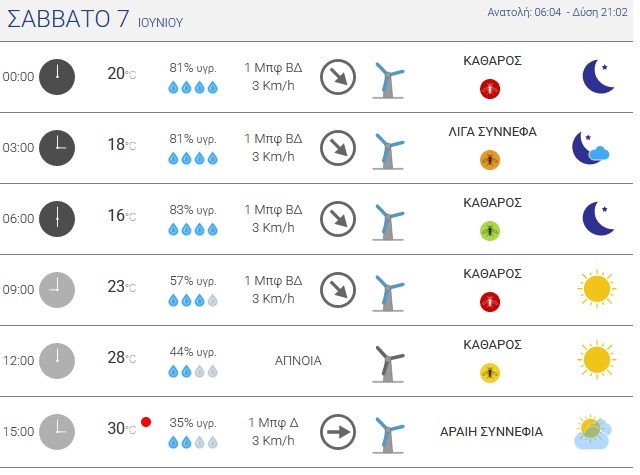Click the green mosquito icon at 06:00
640x475 pixels.
click(490, 231)
